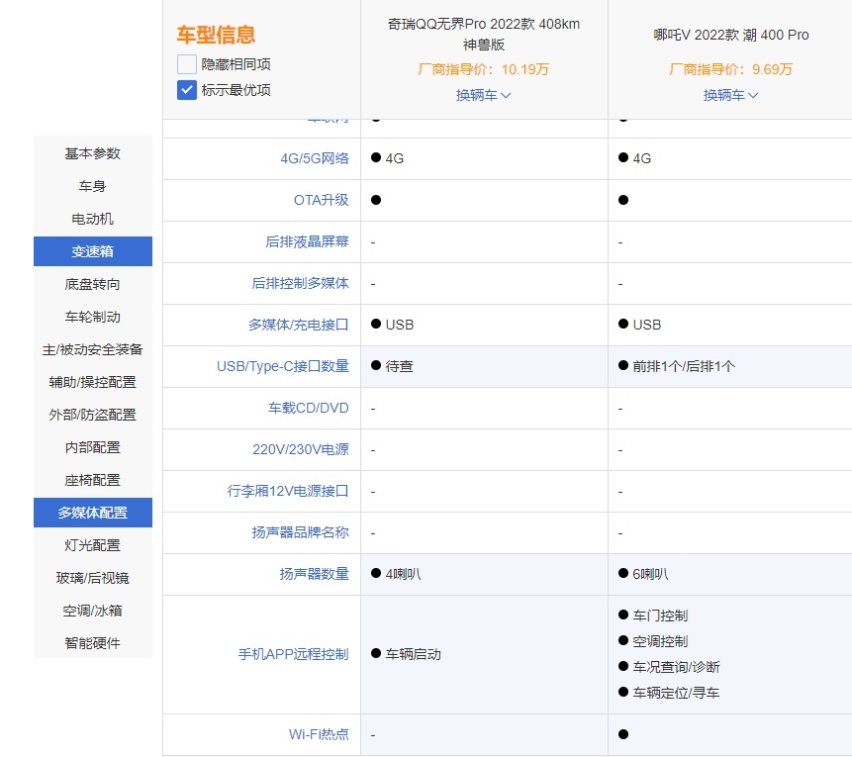Click the 奇瑞QQ无界Pro 2022款 408km model title
The height and width of the screenshot is (757, 852).
[x=484, y=34]
